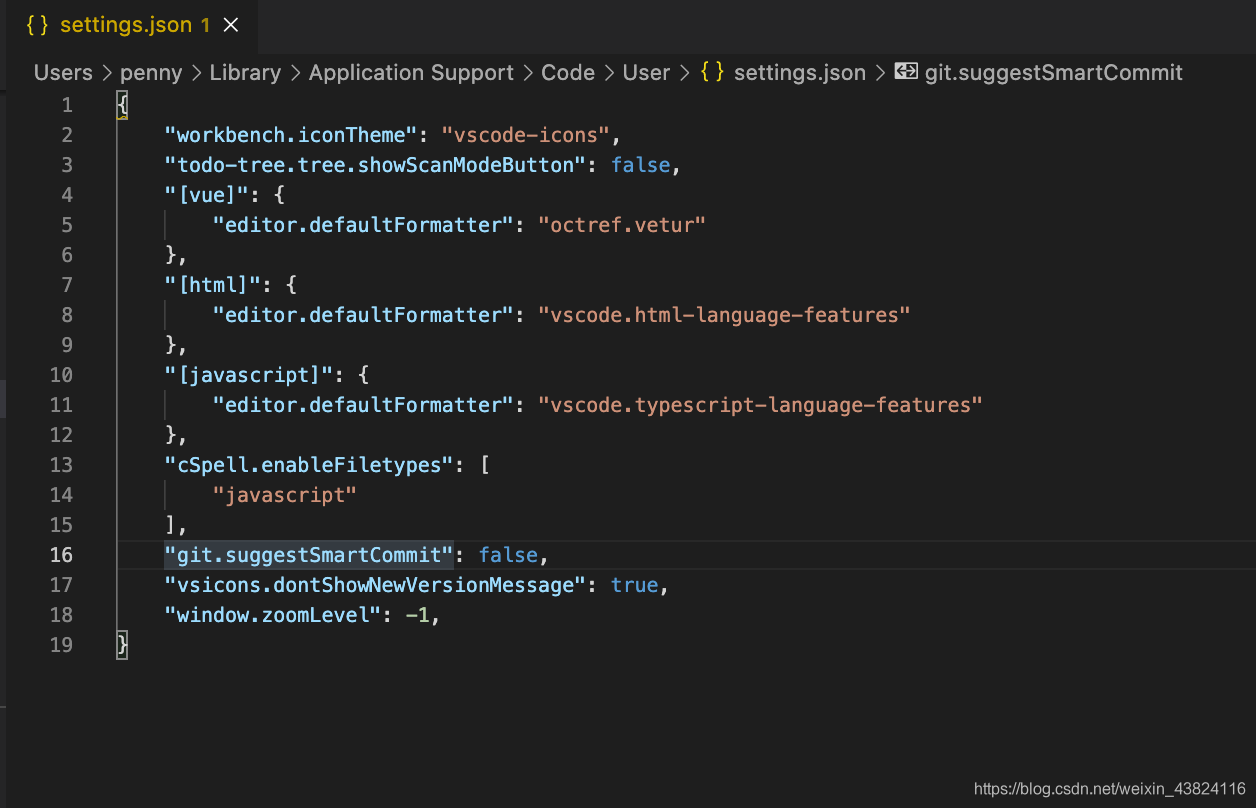Open the settings.json breadcrumb segment
1256x808 pixels.
800,73
